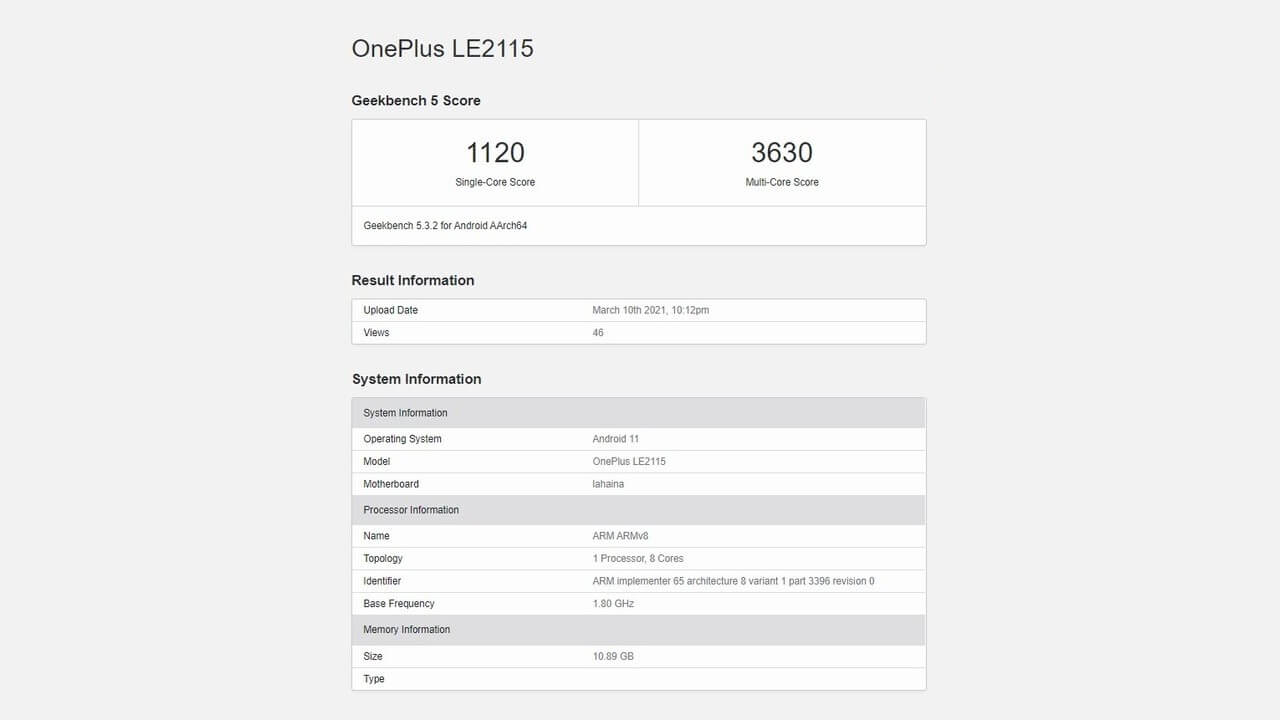The image size is (1280, 720).
Task: Select the Geekbench 5.3.2 for Android AArch64 text
Action: 445,226
